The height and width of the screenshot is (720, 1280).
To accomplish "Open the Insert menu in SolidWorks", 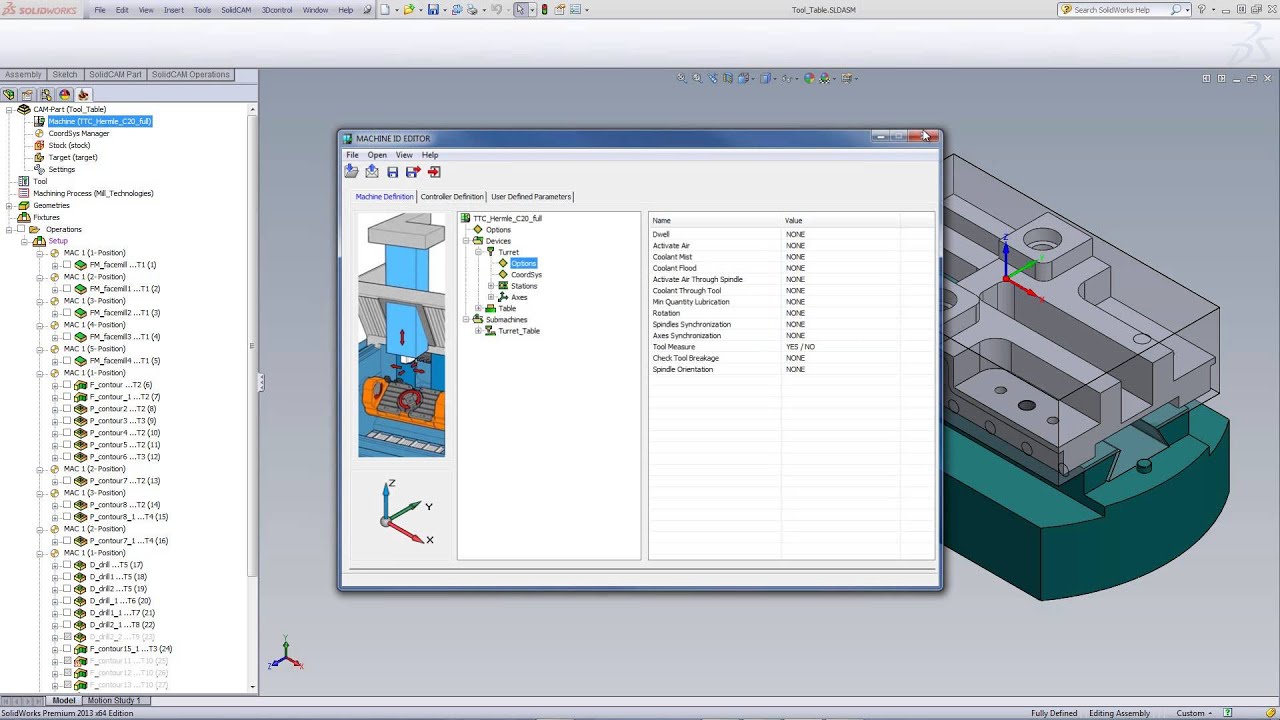I will pyautogui.click(x=174, y=10).
